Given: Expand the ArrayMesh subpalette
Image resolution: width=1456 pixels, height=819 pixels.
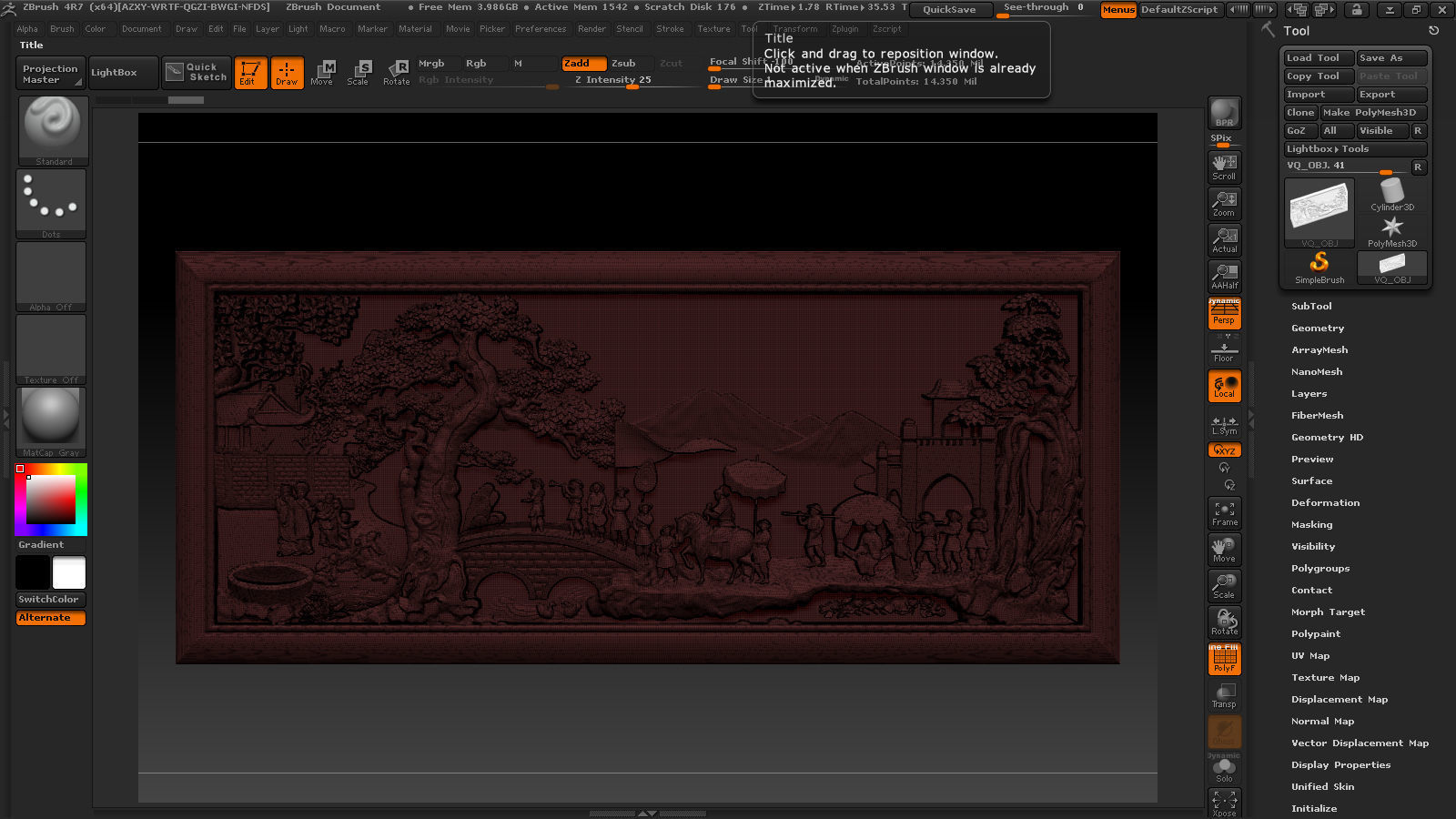Looking at the screenshot, I should [1319, 350].
